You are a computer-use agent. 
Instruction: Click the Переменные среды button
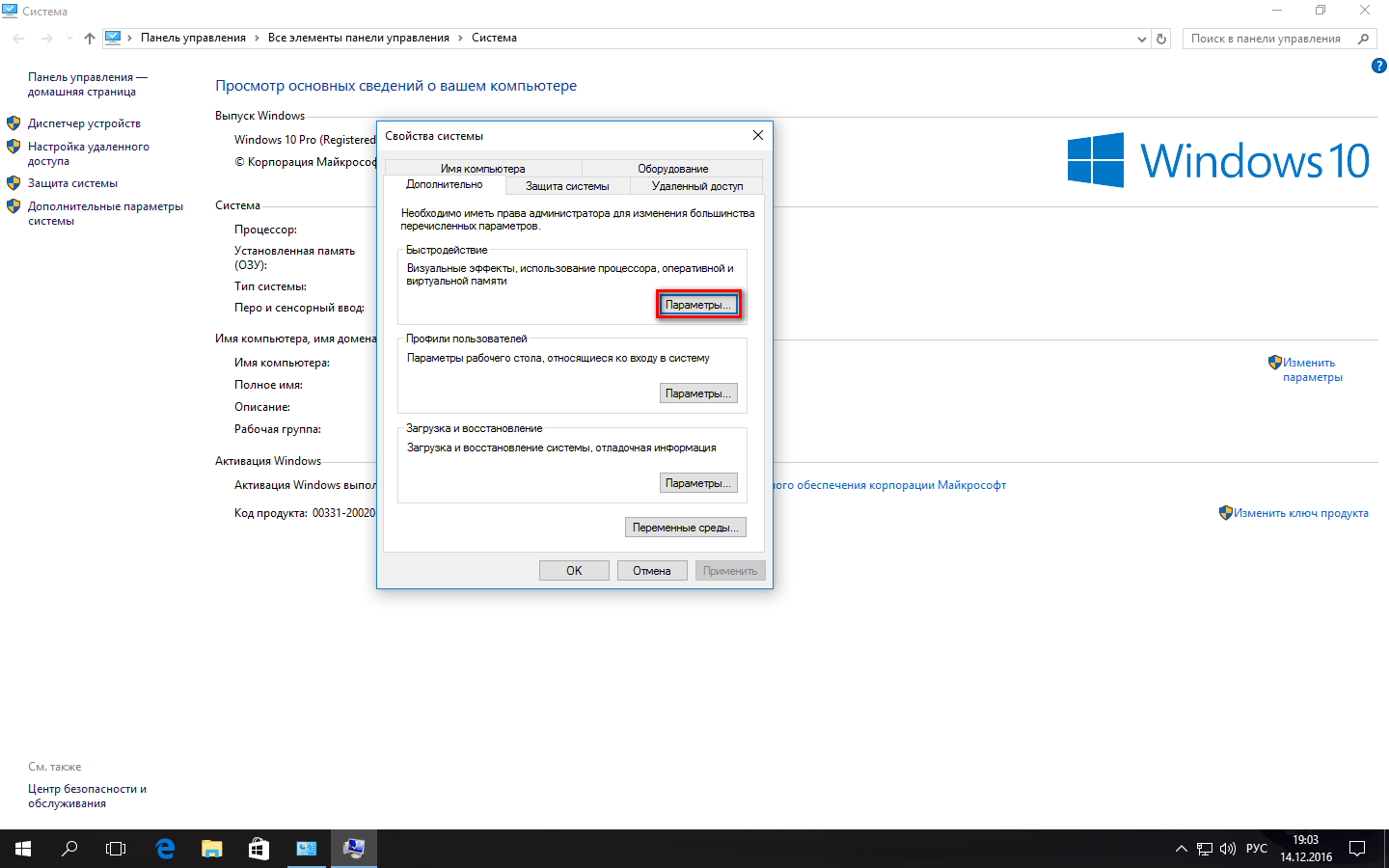[x=686, y=528]
